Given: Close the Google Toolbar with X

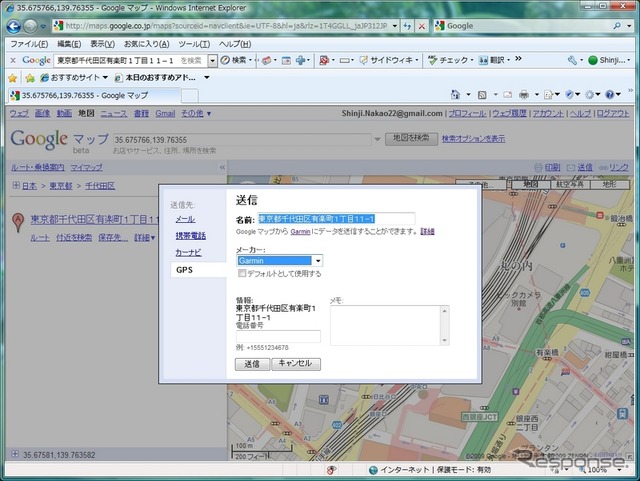Looking at the screenshot, I should click(x=13, y=60).
